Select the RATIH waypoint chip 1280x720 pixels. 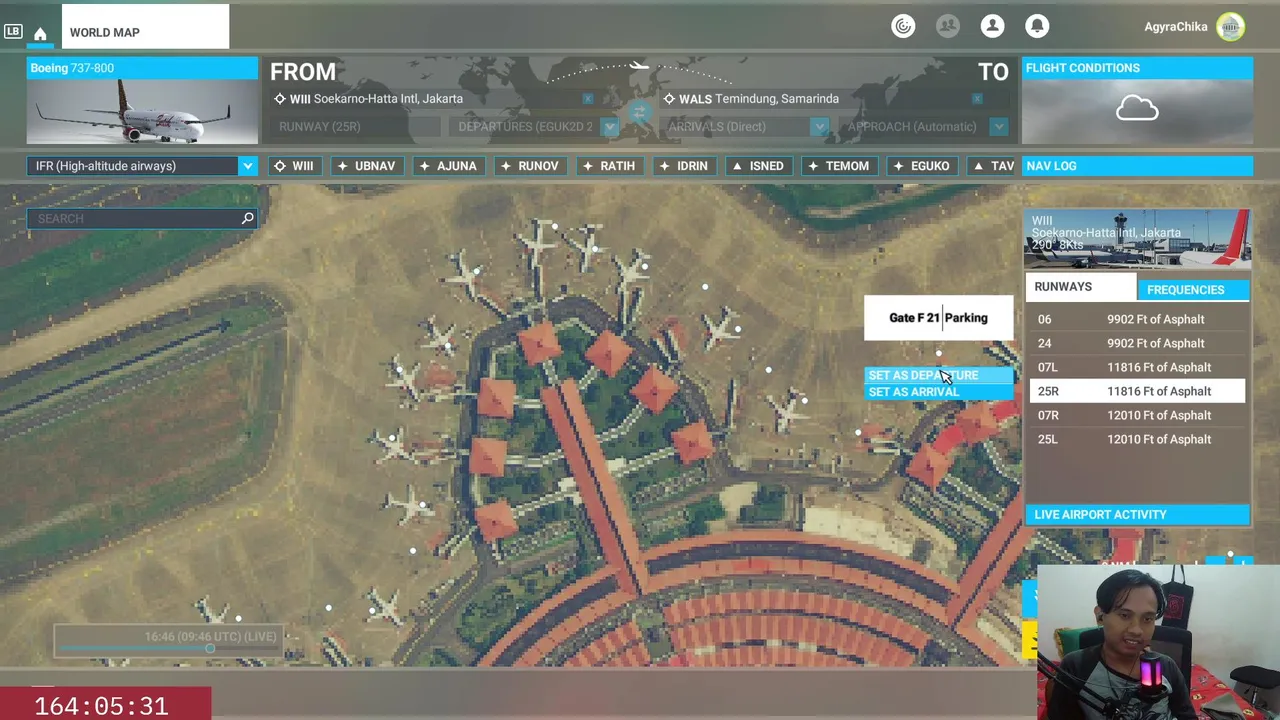[x=609, y=166]
